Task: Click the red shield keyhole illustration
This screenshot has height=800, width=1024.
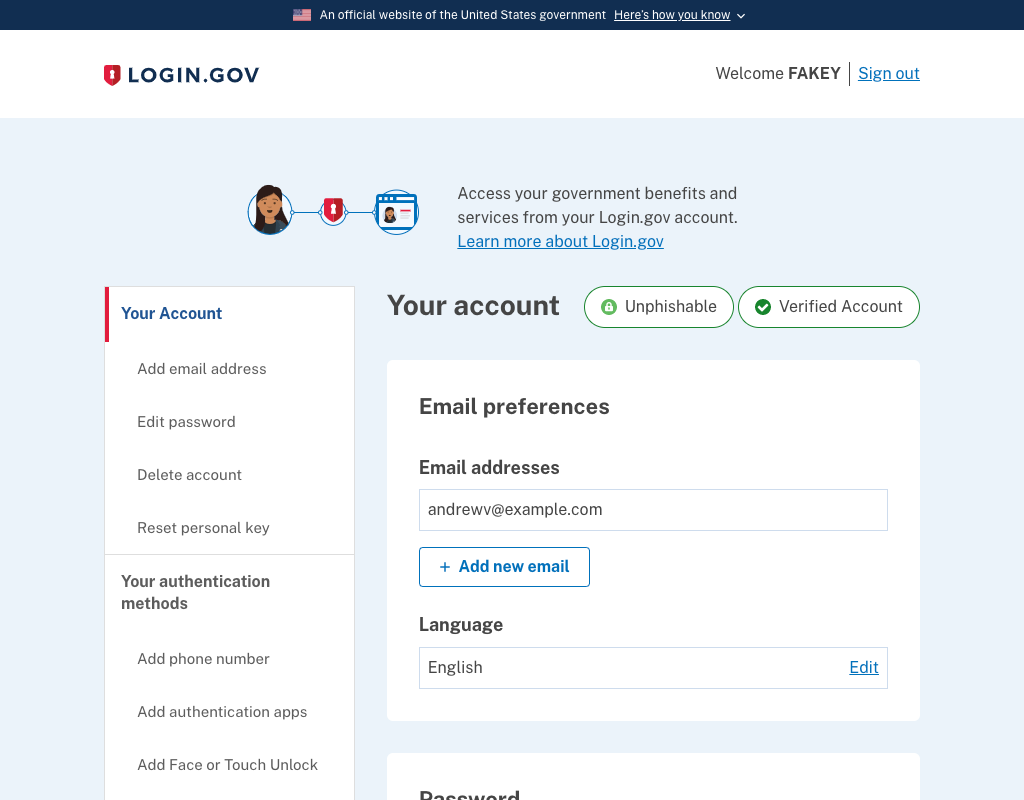Action: click(x=333, y=212)
